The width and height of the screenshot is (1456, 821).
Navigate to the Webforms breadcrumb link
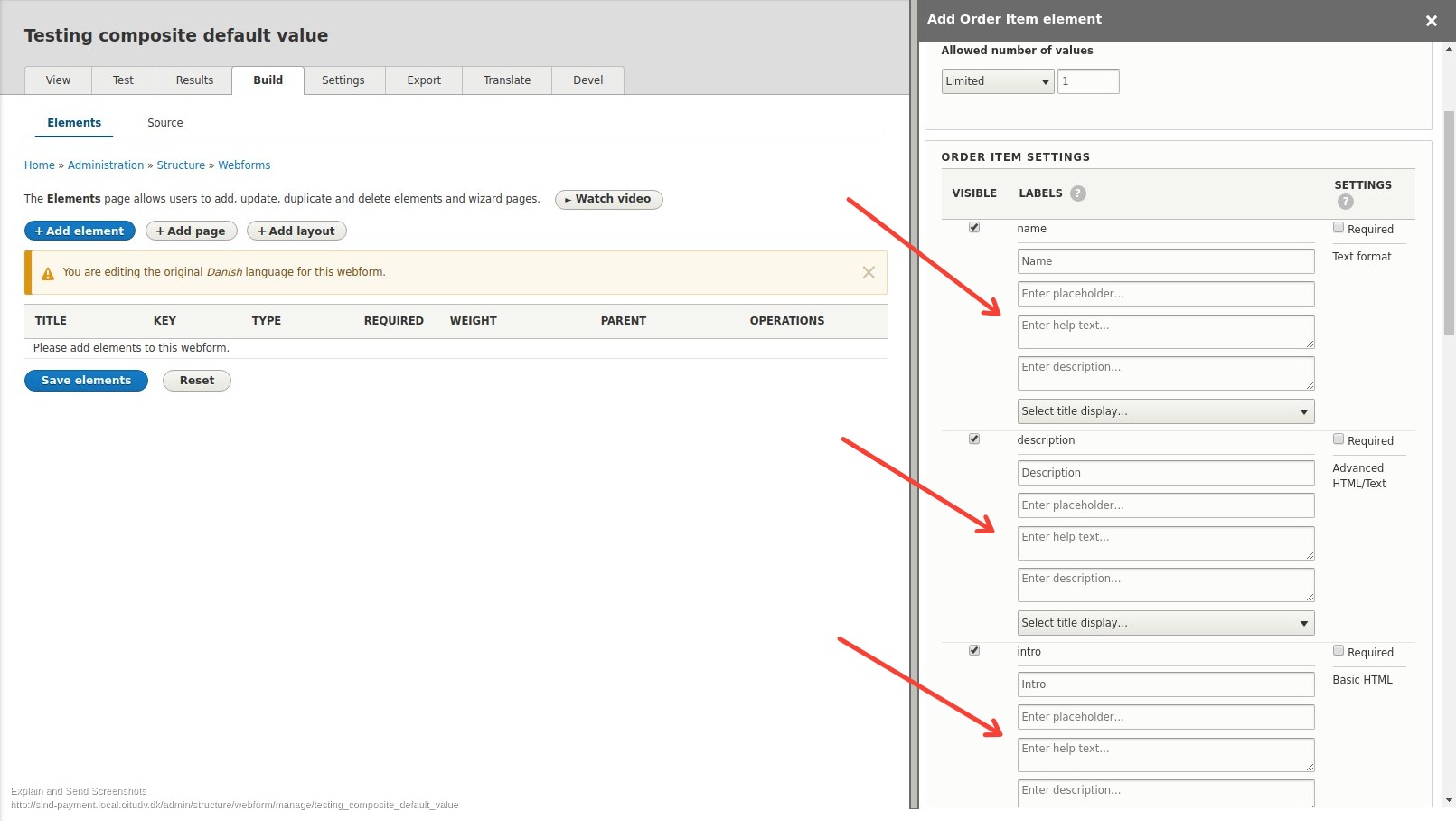coord(244,165)
